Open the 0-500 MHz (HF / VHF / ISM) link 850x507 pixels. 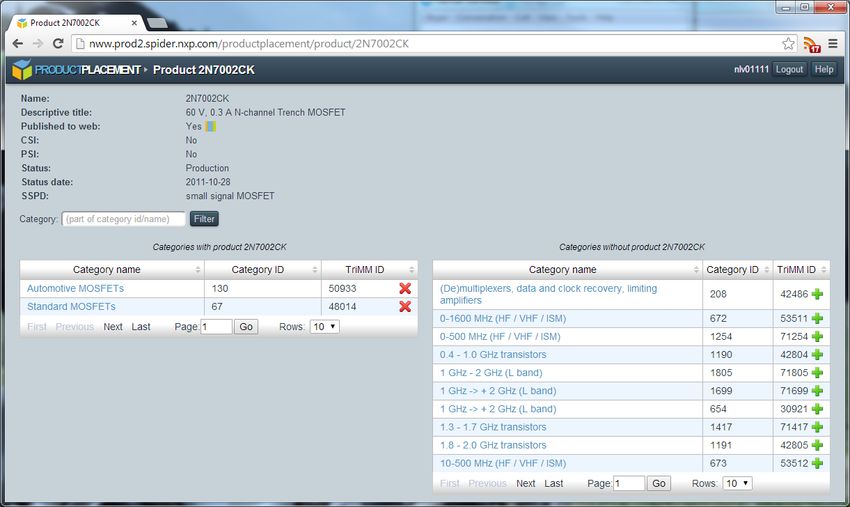tap(500, 336)
